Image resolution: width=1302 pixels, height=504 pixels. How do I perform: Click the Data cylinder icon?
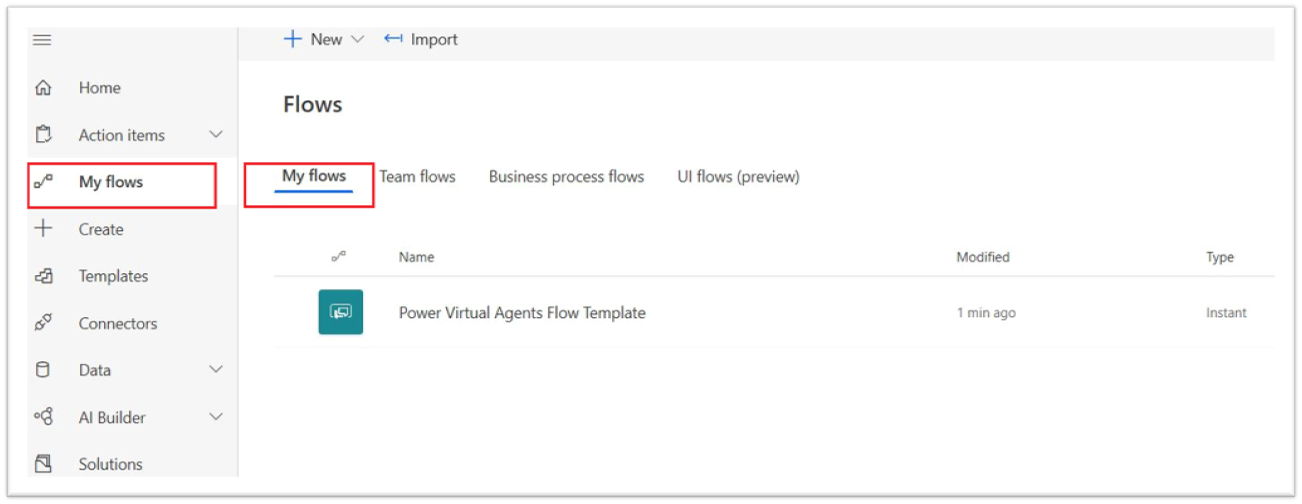point(43,370)
